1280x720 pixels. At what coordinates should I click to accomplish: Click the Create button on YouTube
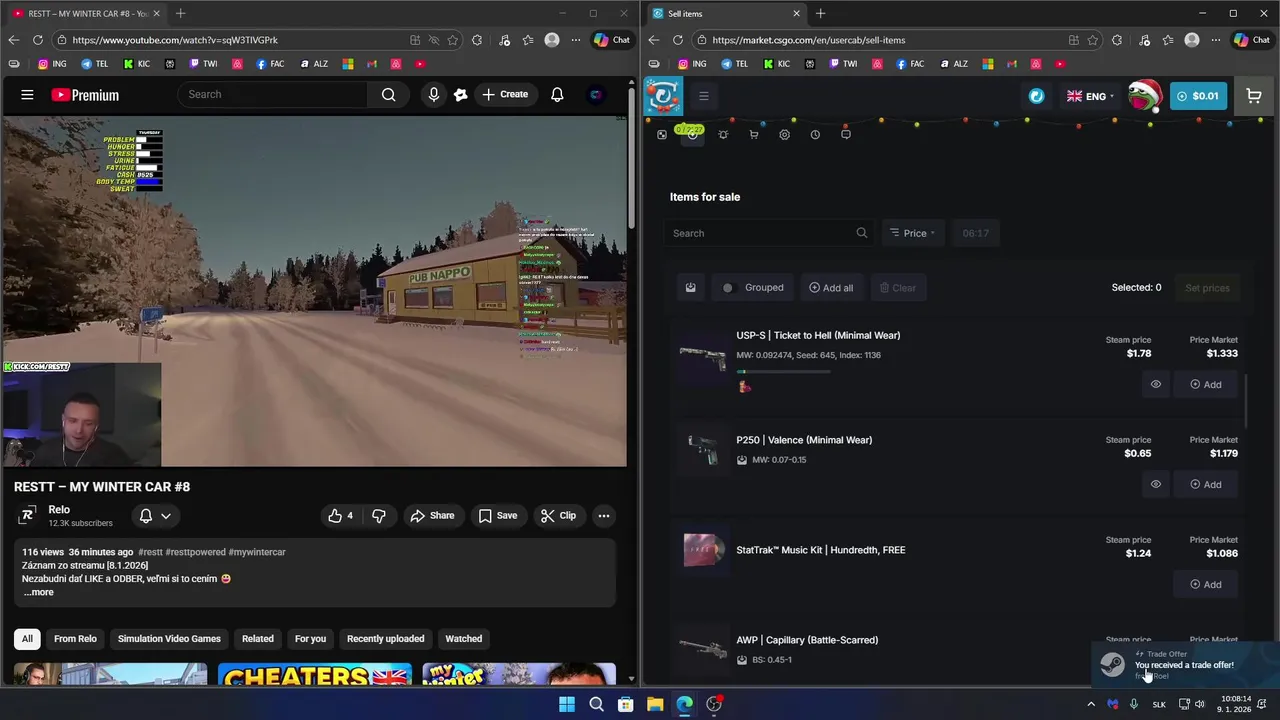click(505, 94)
